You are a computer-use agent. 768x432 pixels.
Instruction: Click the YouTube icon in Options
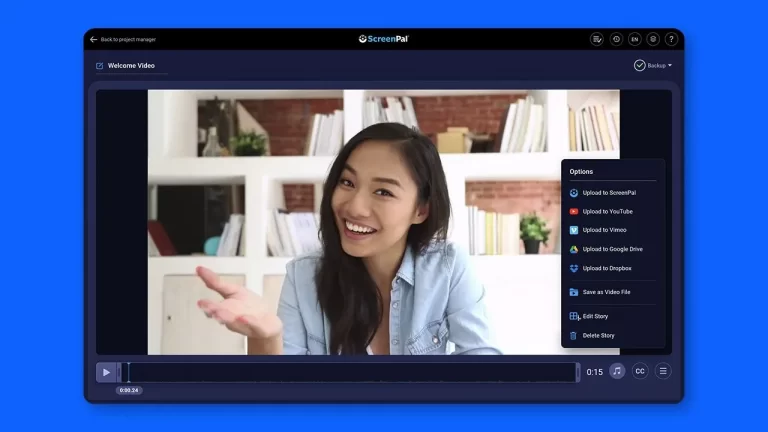click(574, 212)
